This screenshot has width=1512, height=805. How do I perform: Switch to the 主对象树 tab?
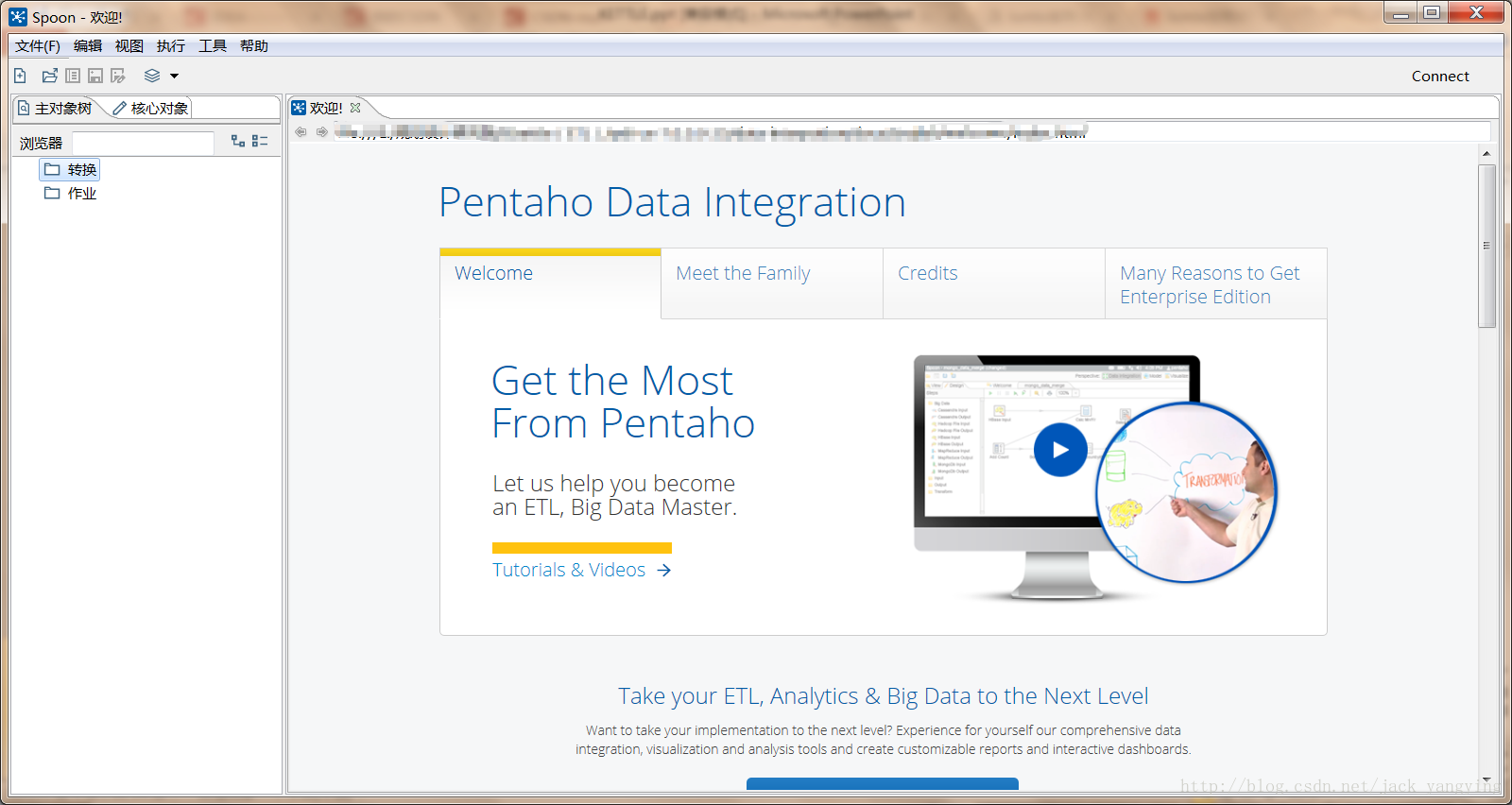56,109
